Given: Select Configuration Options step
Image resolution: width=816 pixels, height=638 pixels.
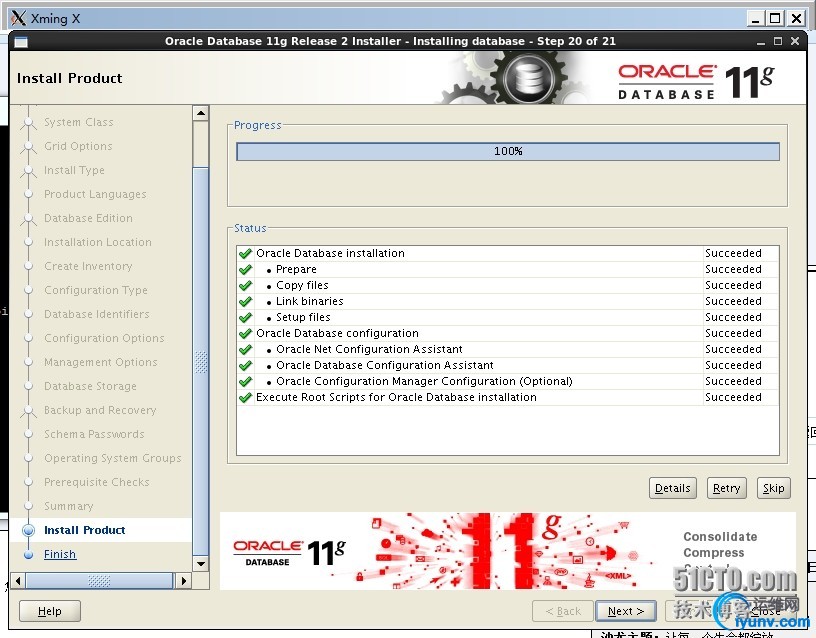Looking at the screenshot, I should point(104,338).
